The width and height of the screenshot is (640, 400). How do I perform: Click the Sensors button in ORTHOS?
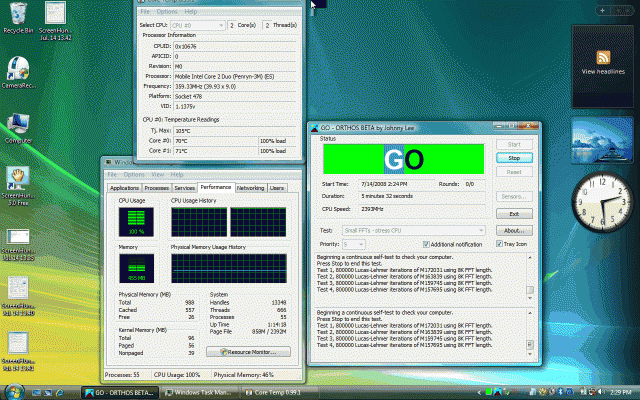point(514,197)
